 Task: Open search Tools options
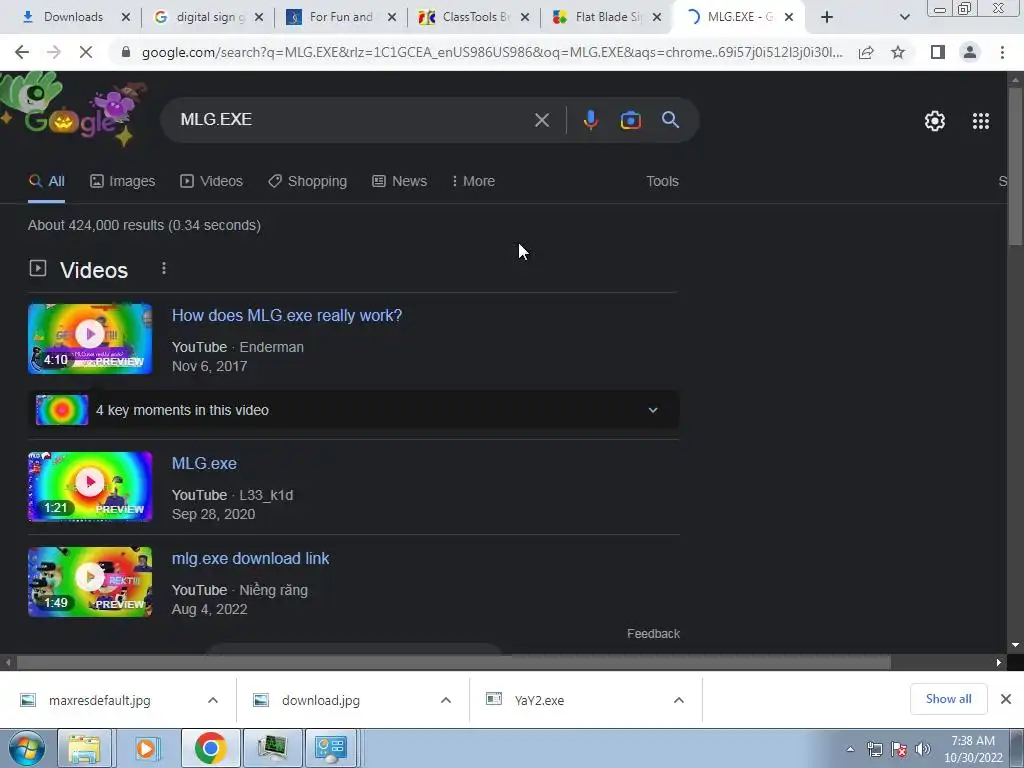pyautogui.click(x=662, y=182)
